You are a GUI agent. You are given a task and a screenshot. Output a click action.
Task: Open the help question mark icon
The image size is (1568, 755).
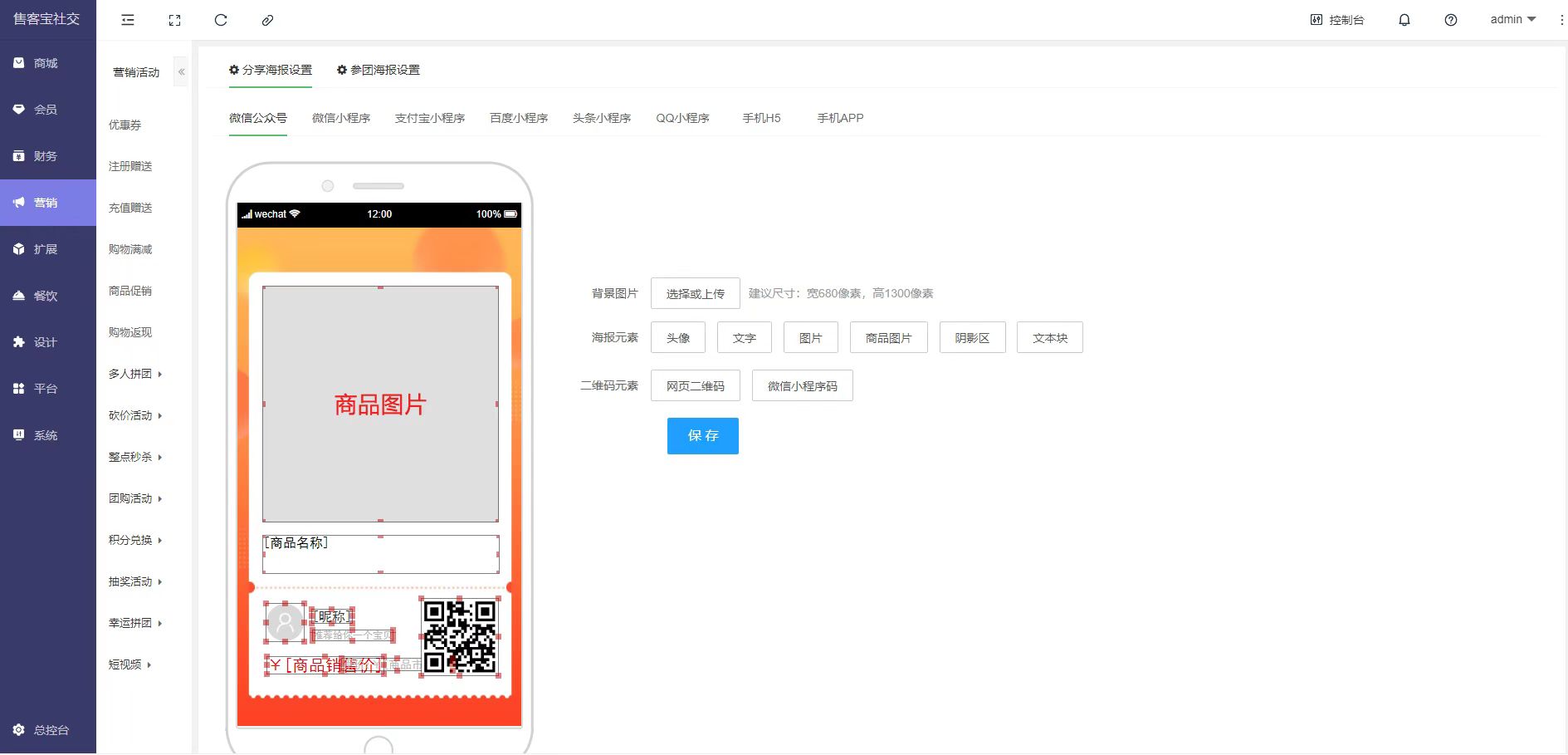point(1450,20)
